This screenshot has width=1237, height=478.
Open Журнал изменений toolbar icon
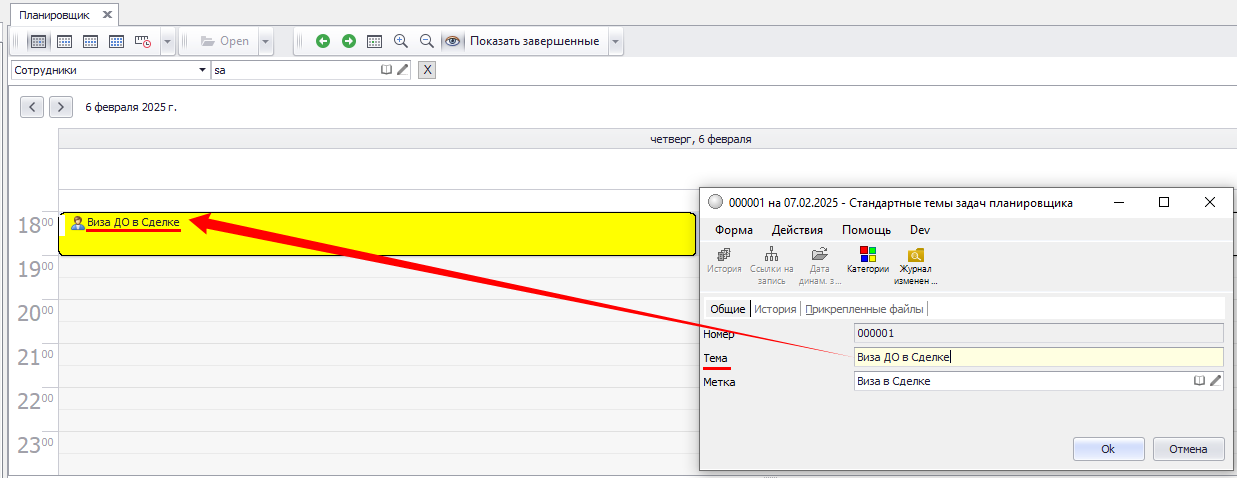[916, 260]
